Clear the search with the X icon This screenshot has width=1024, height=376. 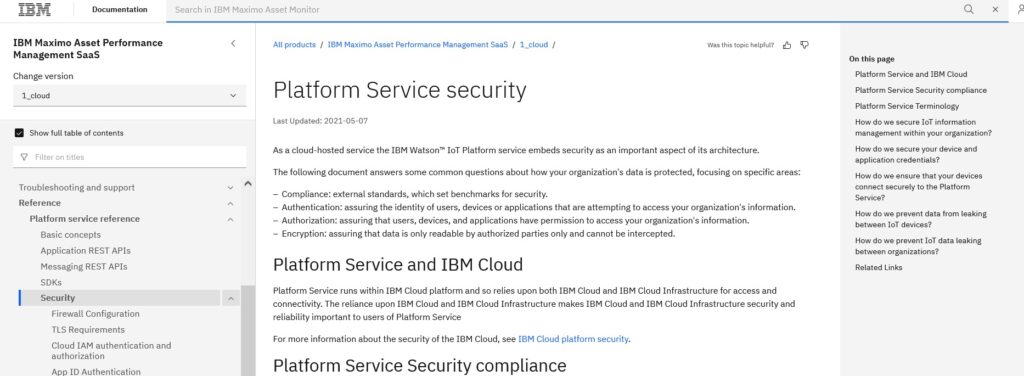[995, 10]
